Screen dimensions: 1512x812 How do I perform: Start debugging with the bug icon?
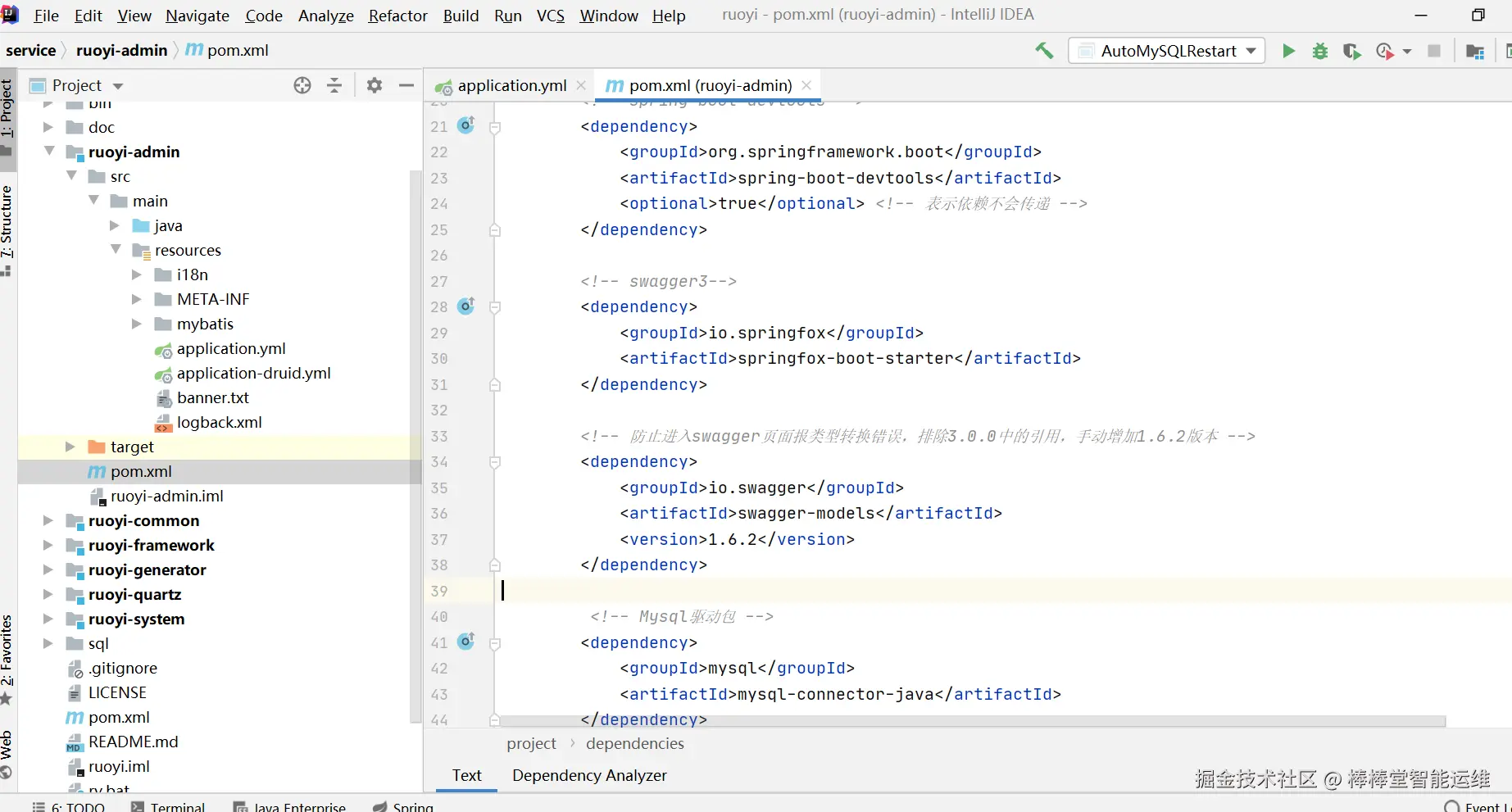[1320, 51]
